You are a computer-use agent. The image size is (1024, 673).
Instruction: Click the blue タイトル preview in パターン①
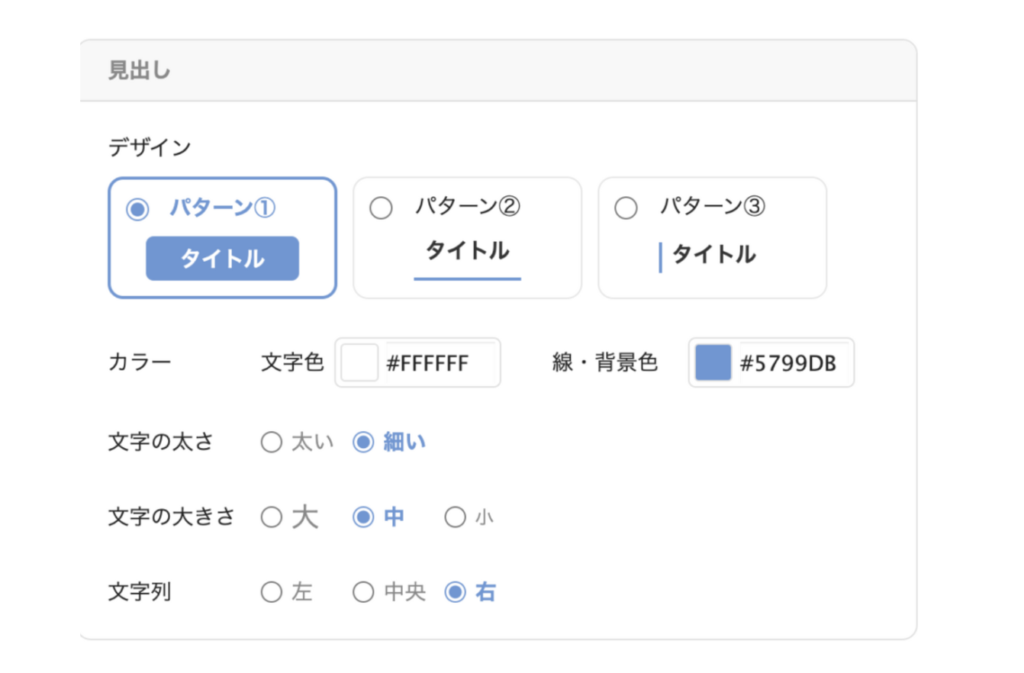point(222,258)
